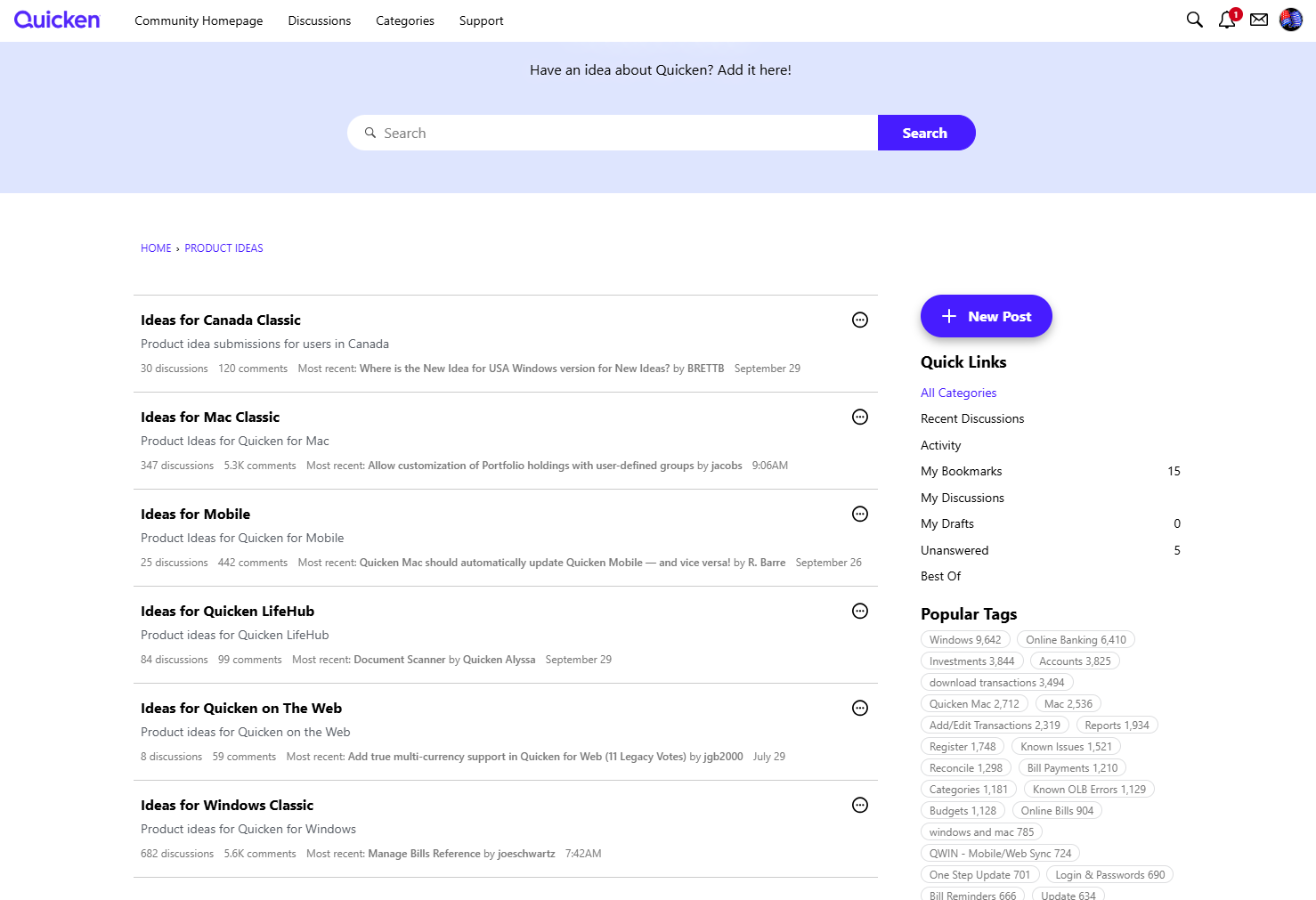Image resolution: width=1316 pixels, height=900 pixels.
Task: Open Ideas for Quicken LifeHub category
Action: pyautogui.click(x=227, y=612)
